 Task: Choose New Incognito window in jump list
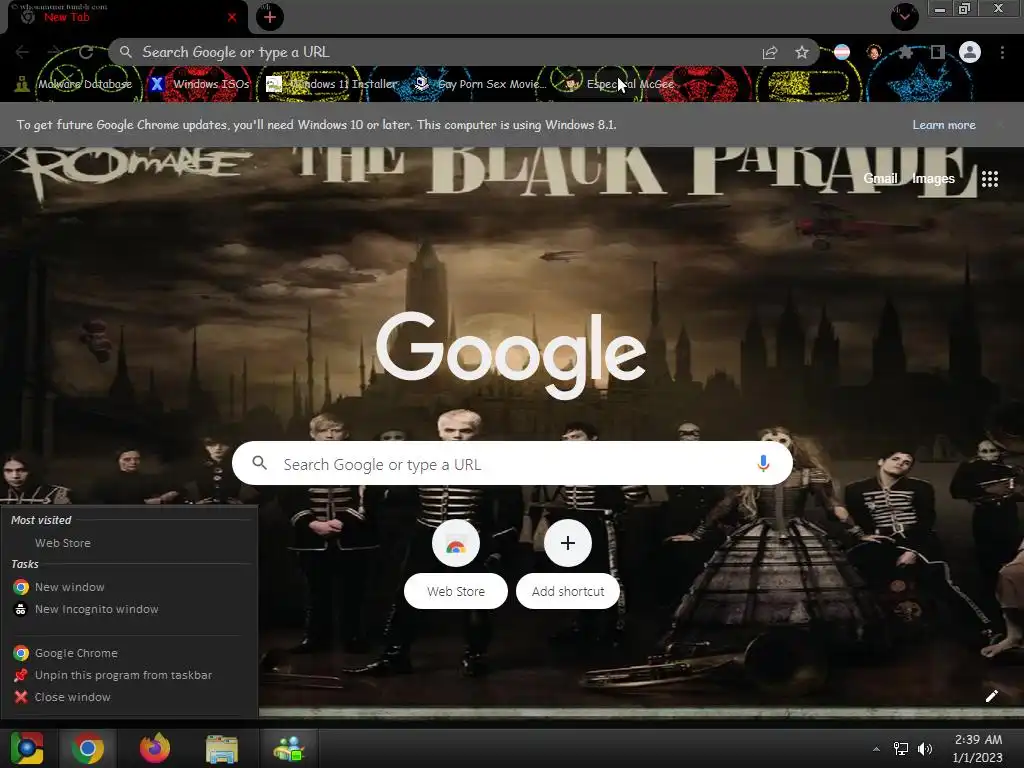[131, 609]
